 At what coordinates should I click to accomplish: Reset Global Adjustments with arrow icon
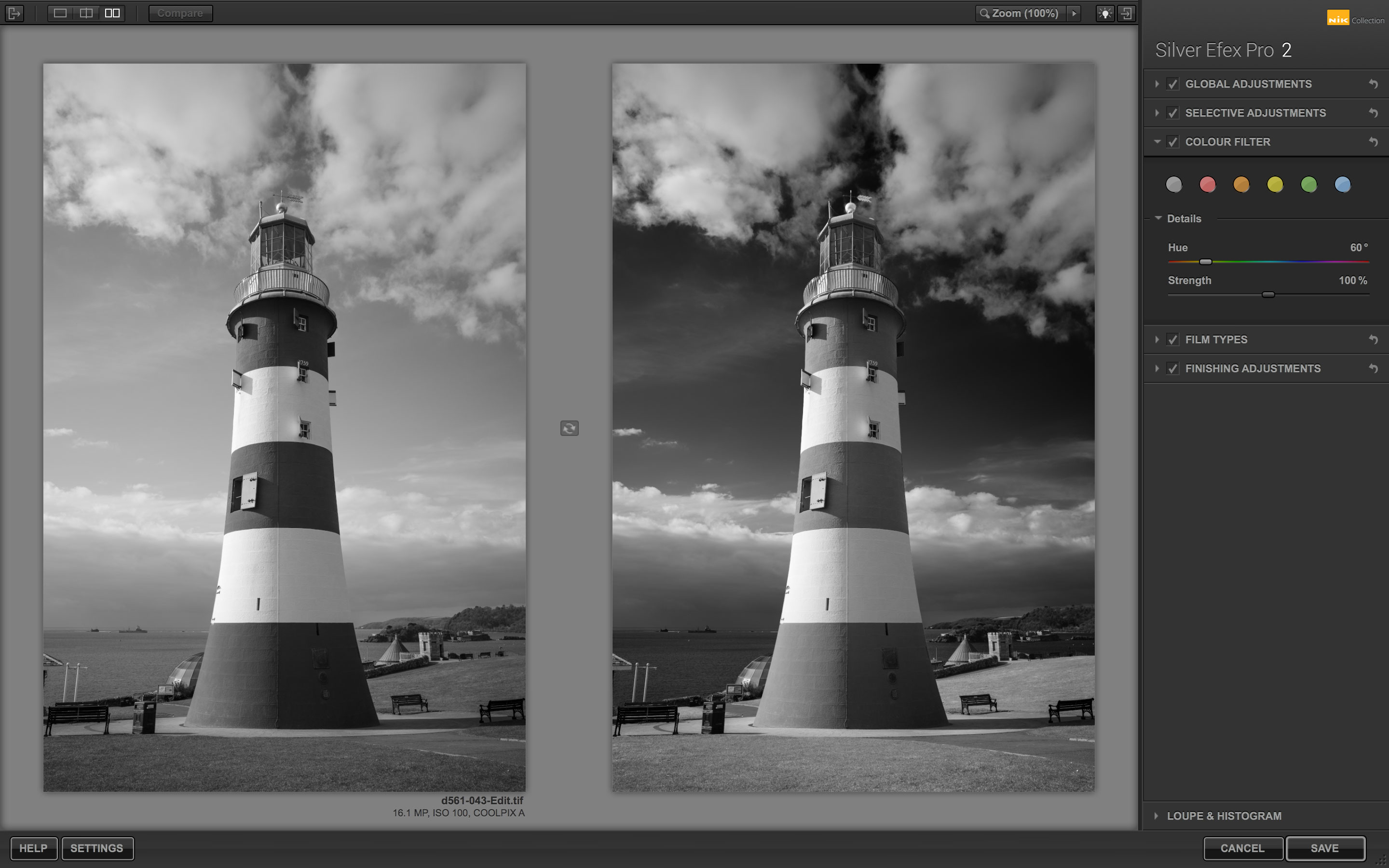[1373, 84]
